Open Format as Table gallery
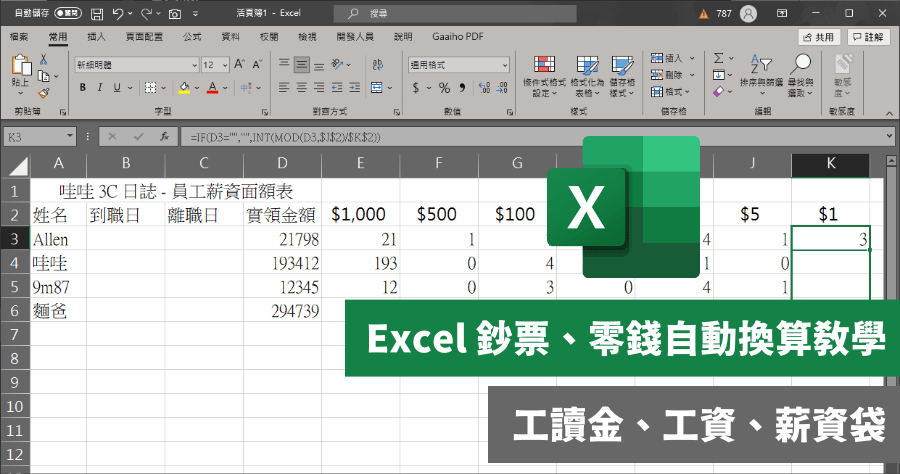This screenshot has height=474, width=900. (587, 77)
